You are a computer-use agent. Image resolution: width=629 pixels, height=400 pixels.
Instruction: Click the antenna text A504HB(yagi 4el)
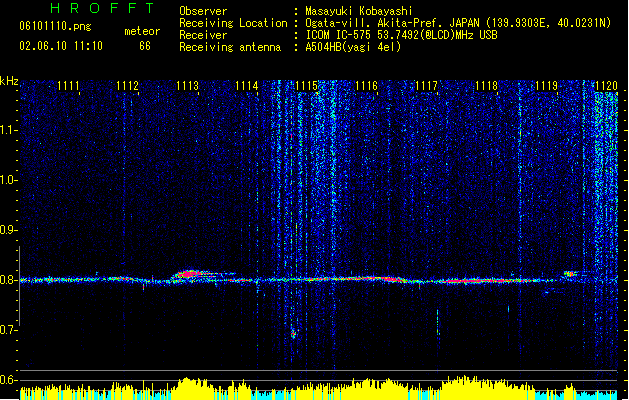tap(353, 47)
